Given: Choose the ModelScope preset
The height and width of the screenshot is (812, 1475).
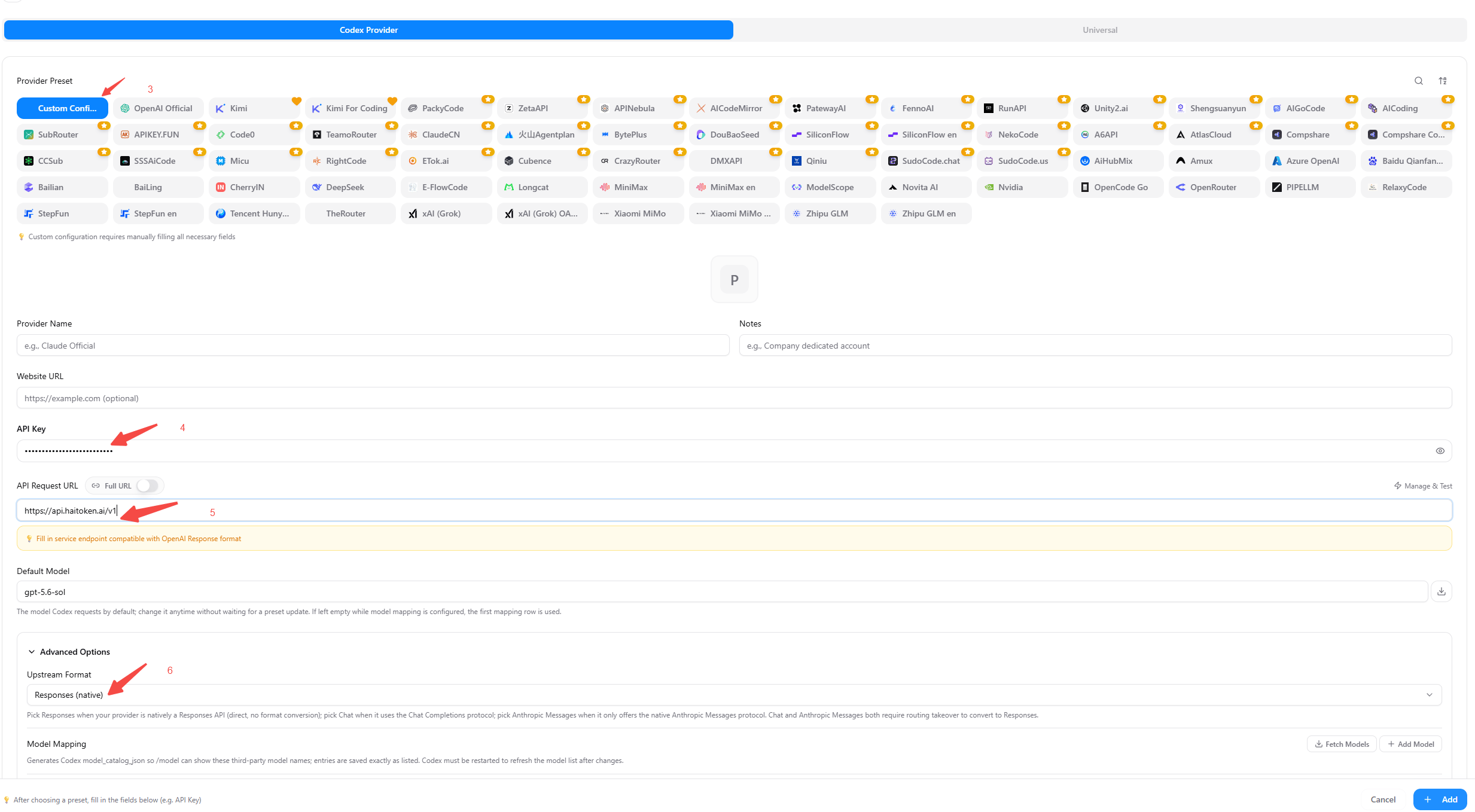Looking at the screenshot, I should (830, 187).
